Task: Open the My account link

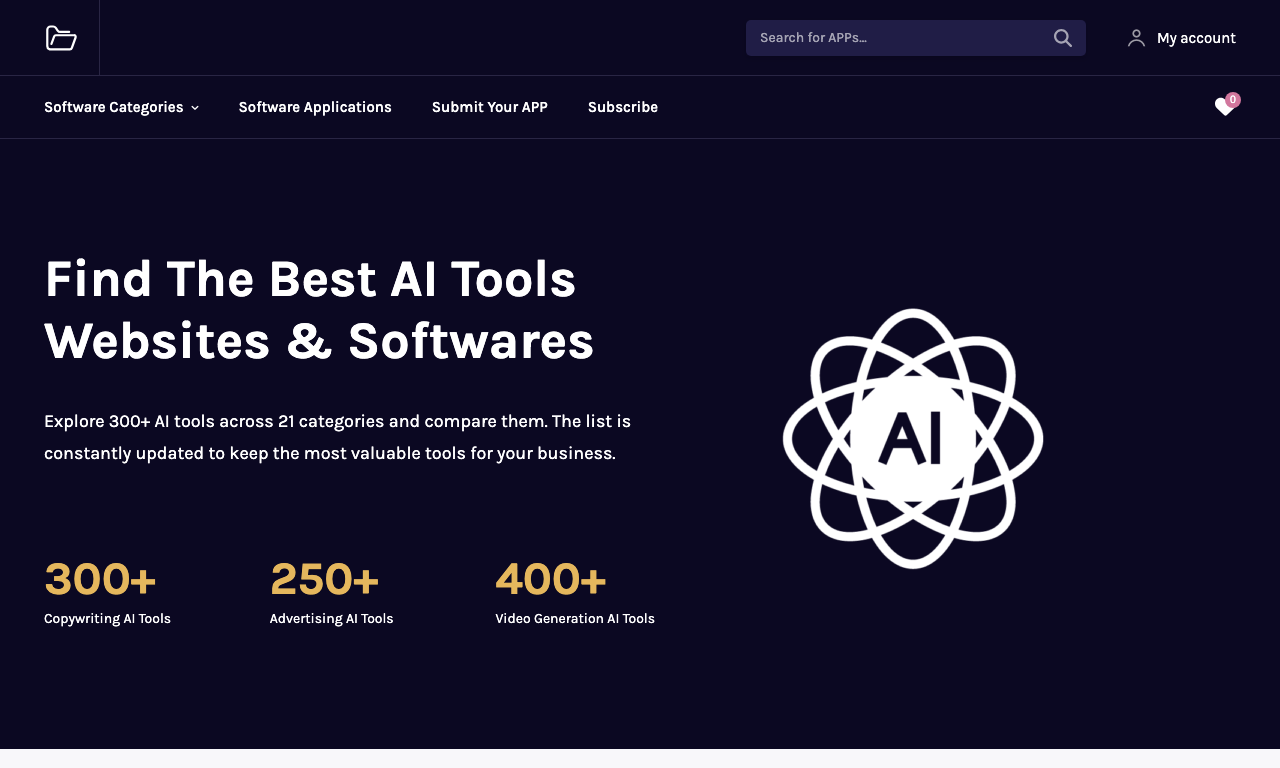Action: (1196, 38)
